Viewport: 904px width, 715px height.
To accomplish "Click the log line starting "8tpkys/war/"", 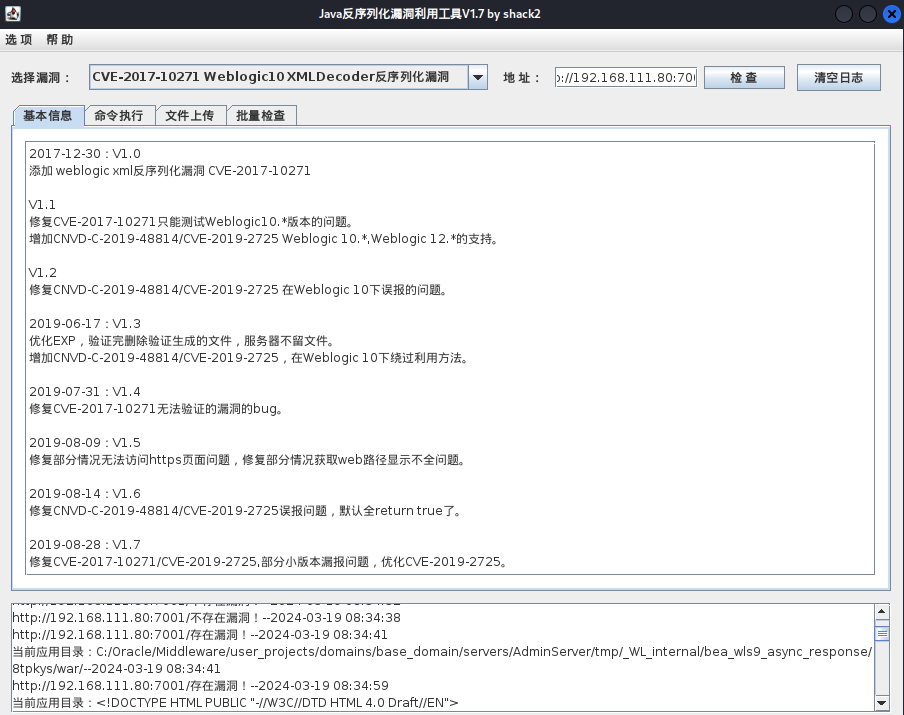I will pos(116,669).
